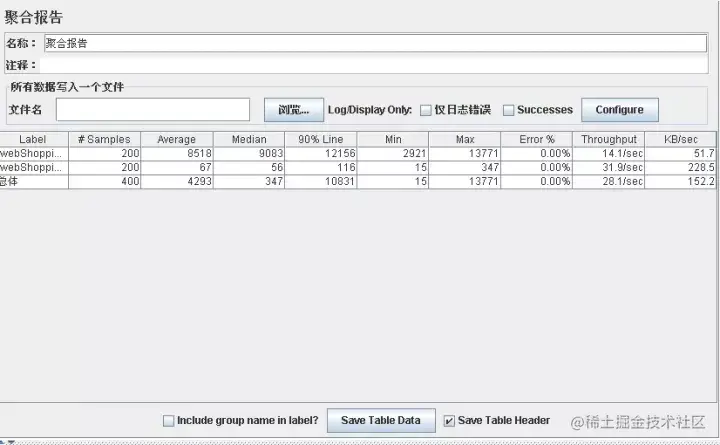
Task: Click the Save Table Data button
Action: click(381, 420)
